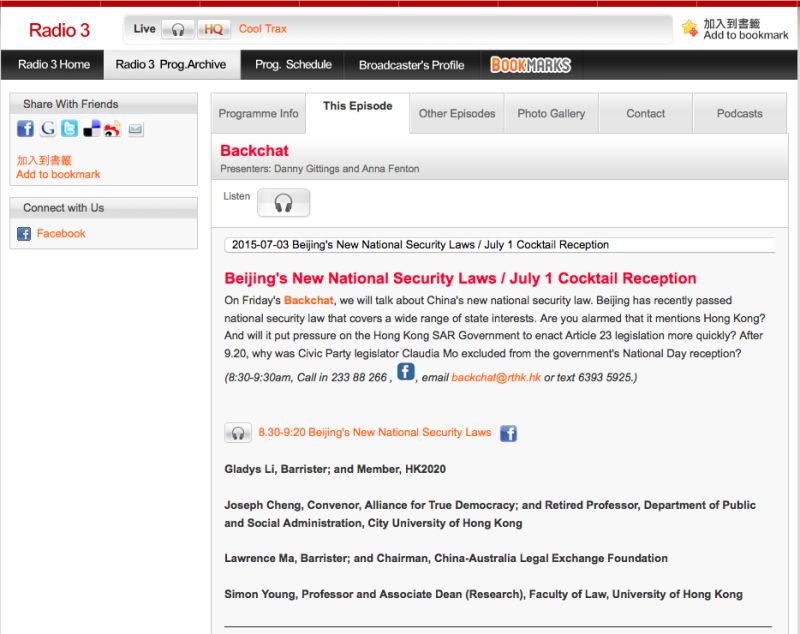Switch to Other Episodes tab

click(457, 114)
